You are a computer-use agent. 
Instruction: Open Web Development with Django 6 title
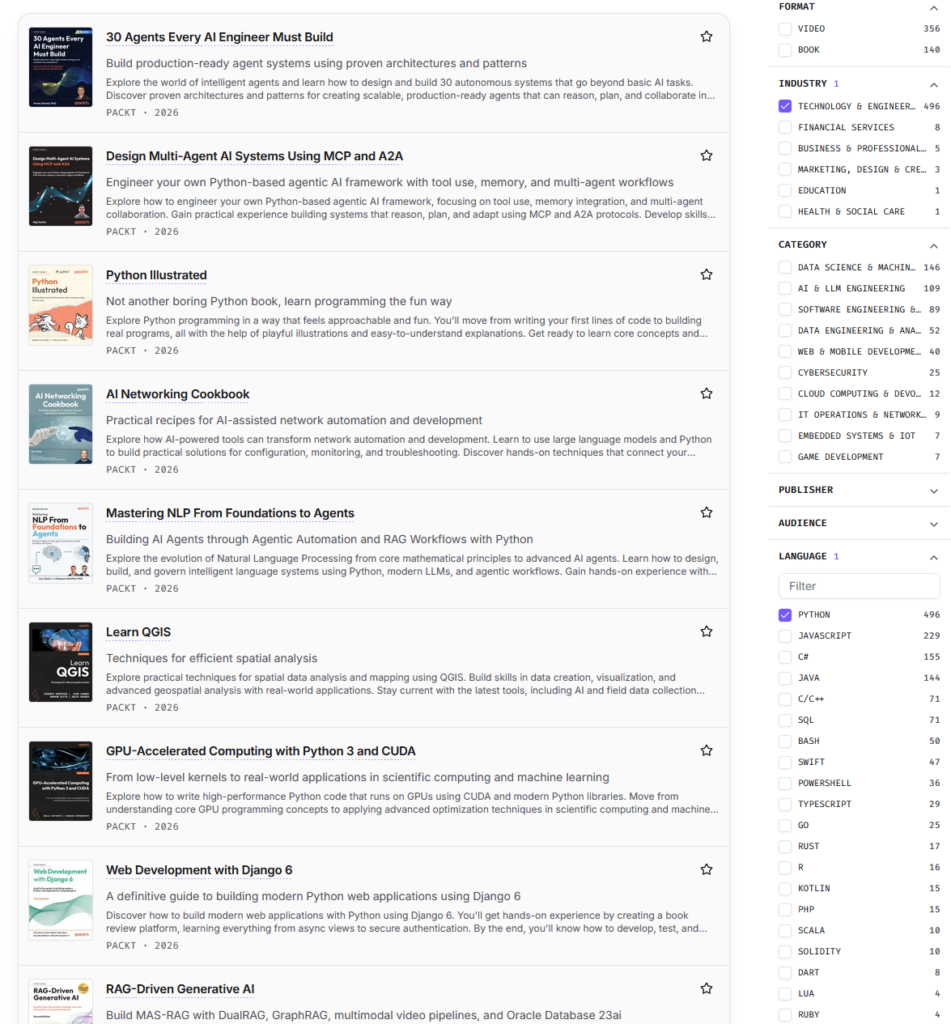199,870
